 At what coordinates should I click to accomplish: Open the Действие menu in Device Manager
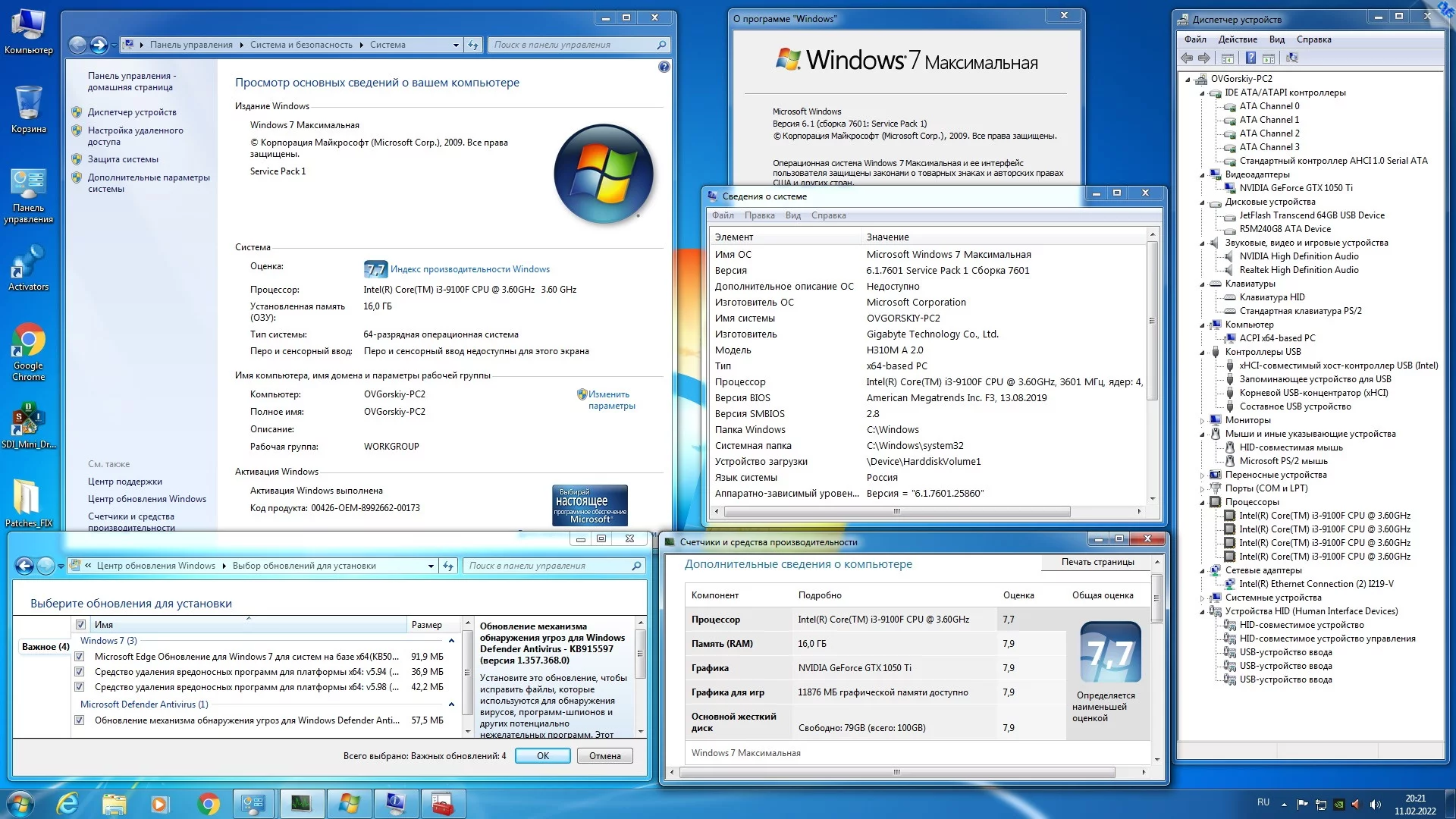(x=1237, y=39)
